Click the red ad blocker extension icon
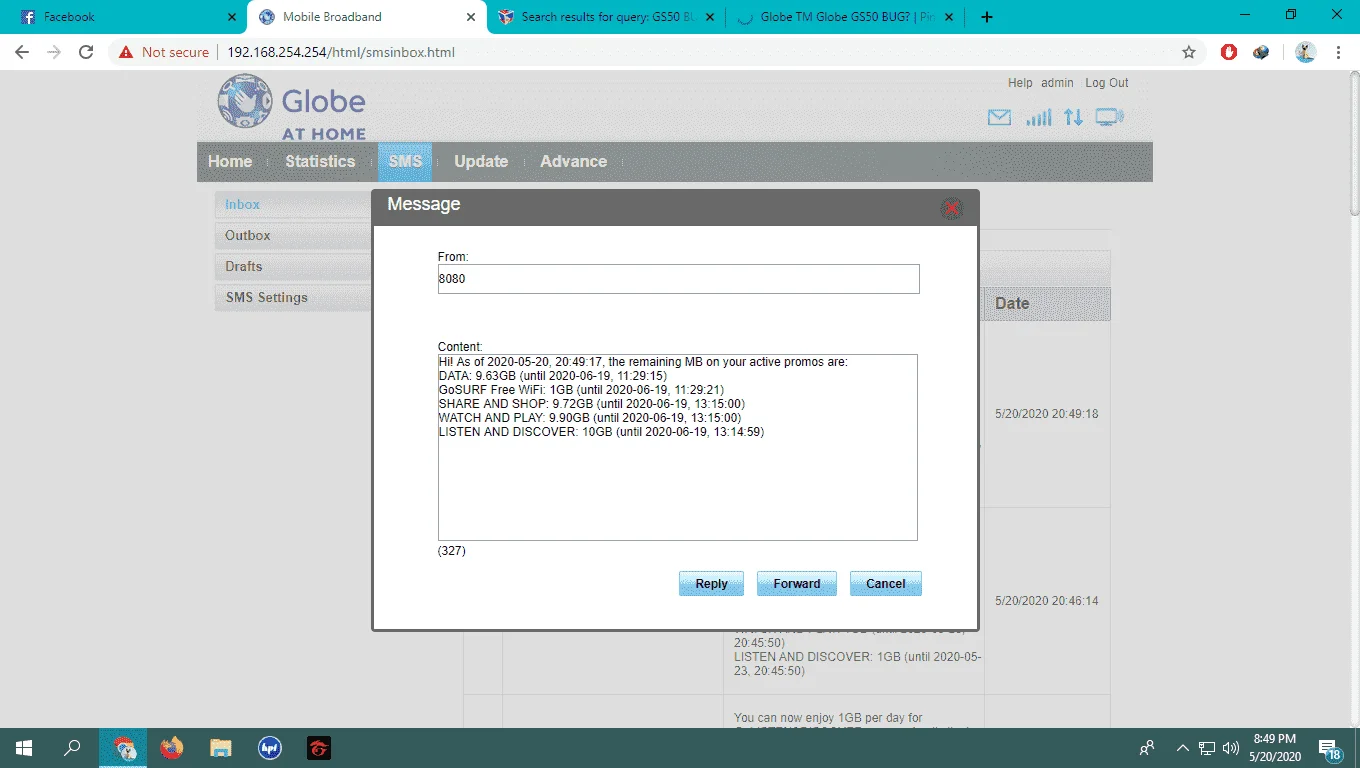Viewport: 1360px width, 768px height. tap(1229, 52)
